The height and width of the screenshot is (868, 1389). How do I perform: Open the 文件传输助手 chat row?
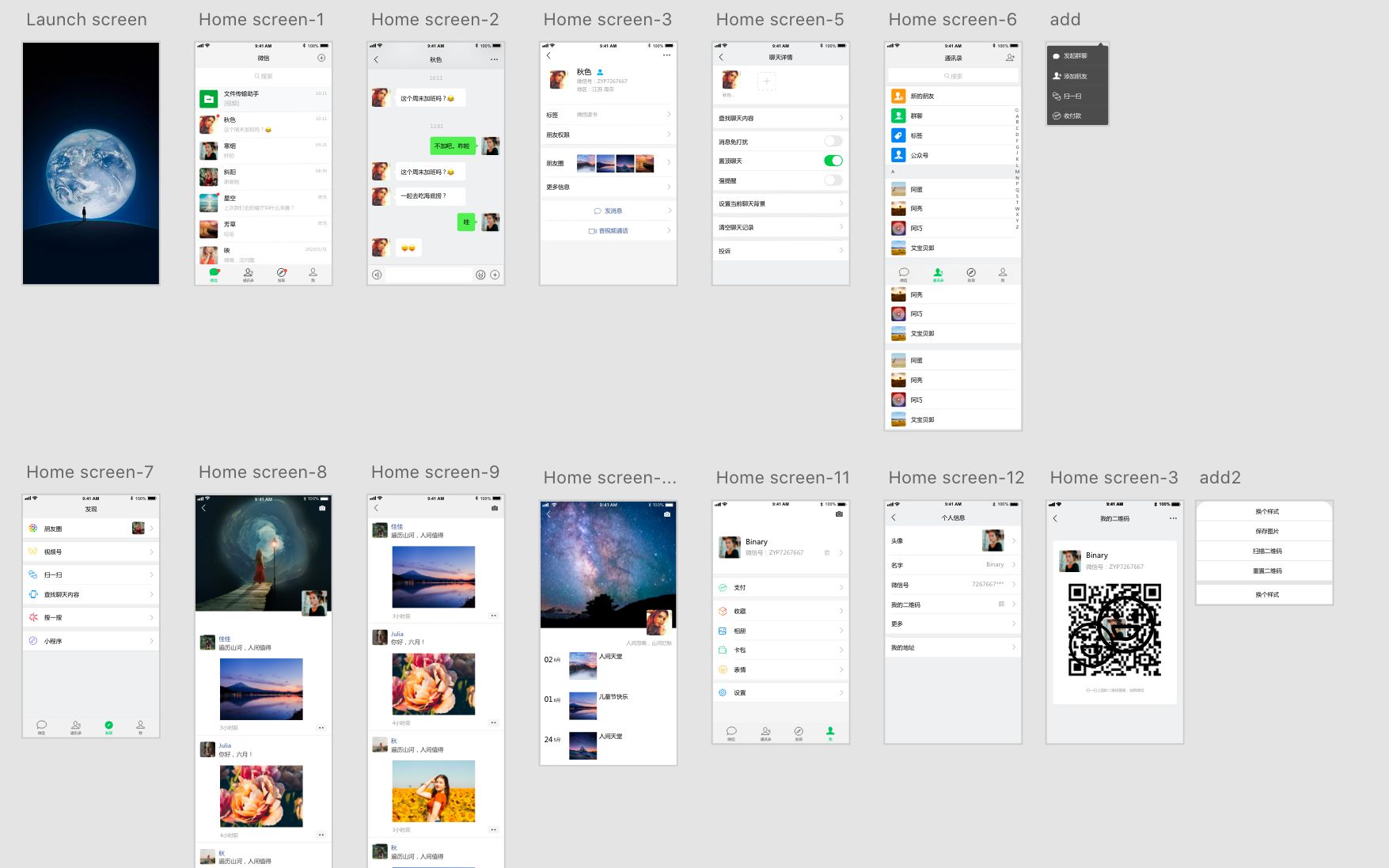pos(264,98)
